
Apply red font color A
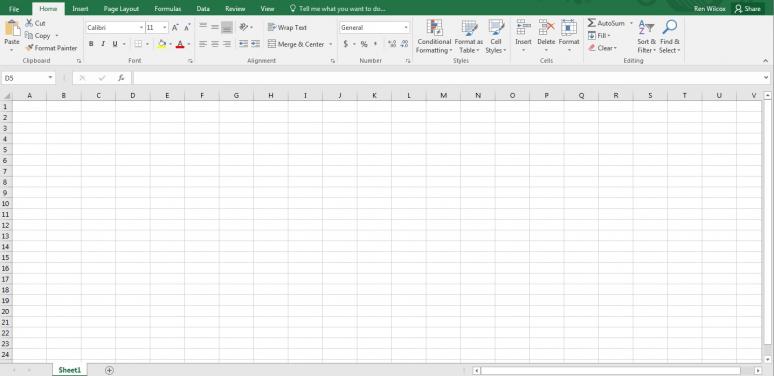pyautogui.click(x=180, y=44)
